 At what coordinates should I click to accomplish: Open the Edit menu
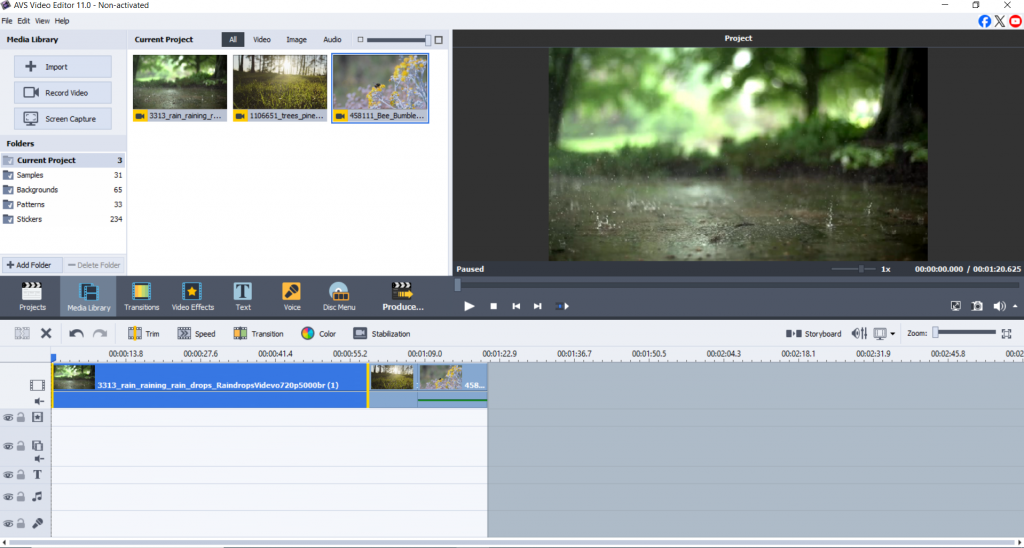[24, 20]
